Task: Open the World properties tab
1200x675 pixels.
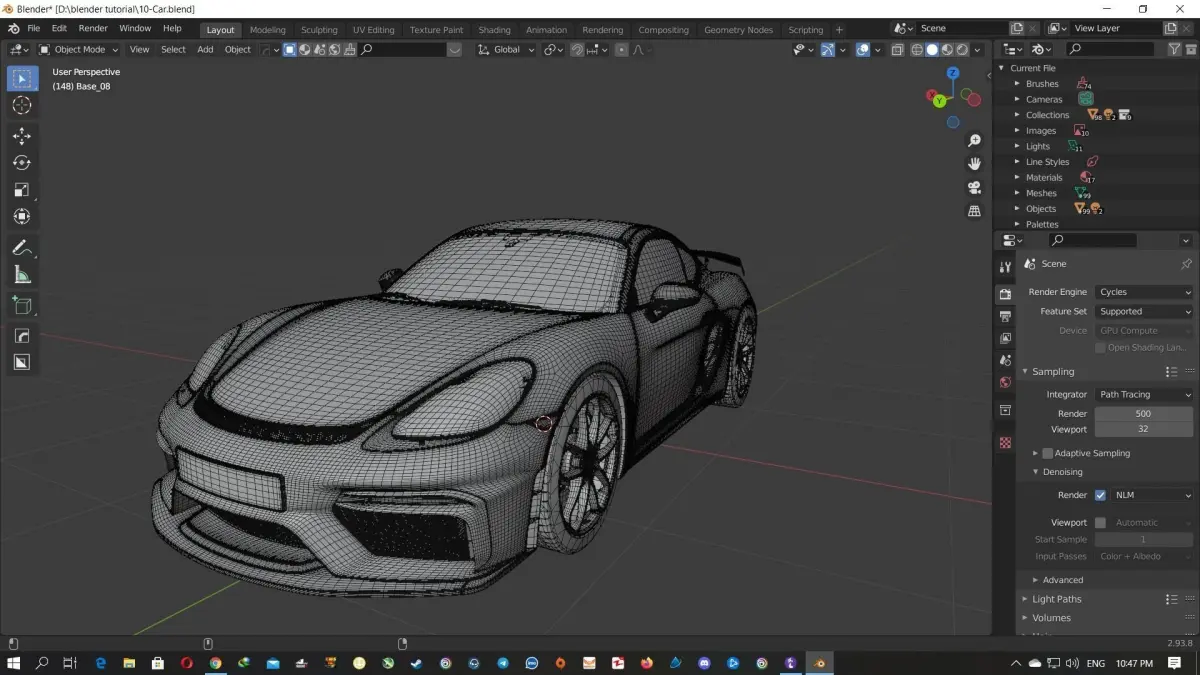Action: pos(1005,382)
